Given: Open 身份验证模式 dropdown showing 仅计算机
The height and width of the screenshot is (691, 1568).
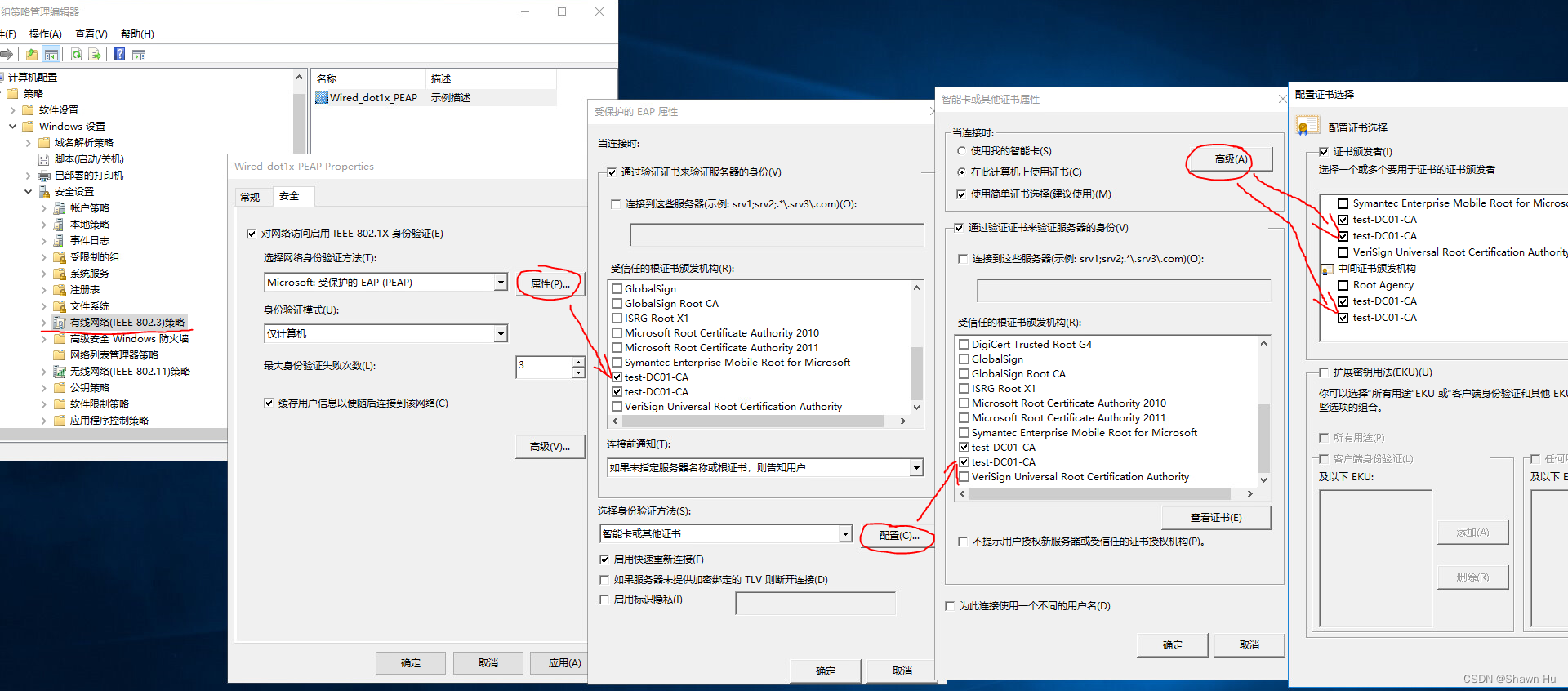Looking at the screenshot, I should click(501, 334).
